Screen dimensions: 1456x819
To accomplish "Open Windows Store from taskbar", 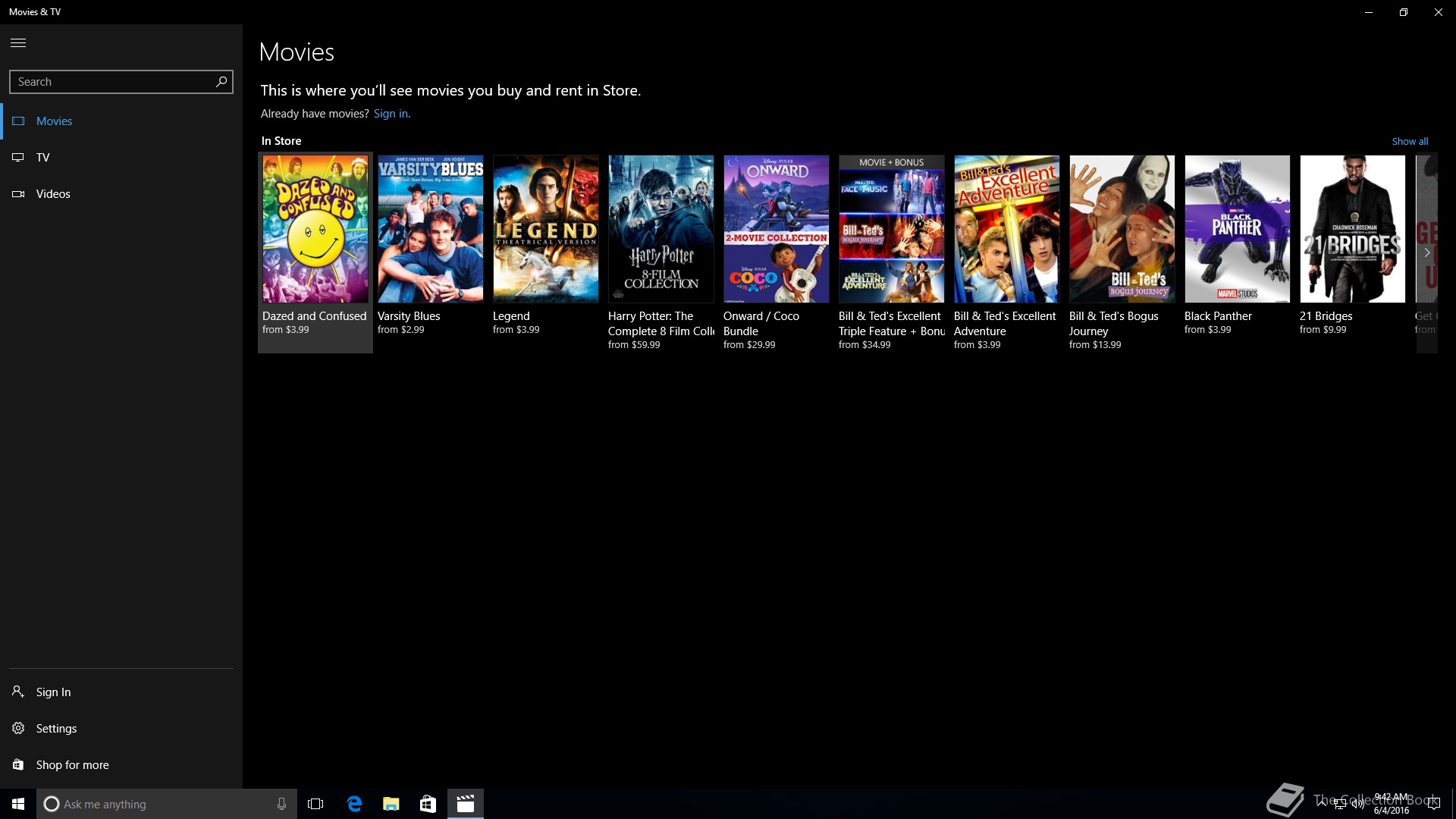I will (428, 804).
